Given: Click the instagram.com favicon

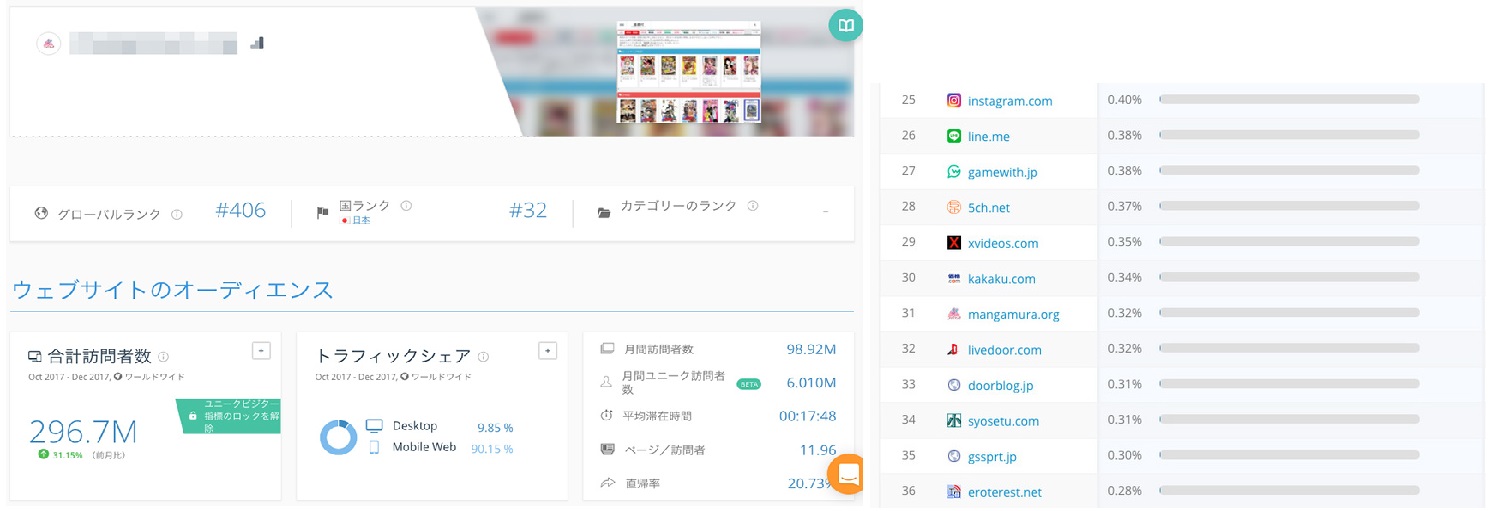Looking at the screenshot, I should pos(954,100).
